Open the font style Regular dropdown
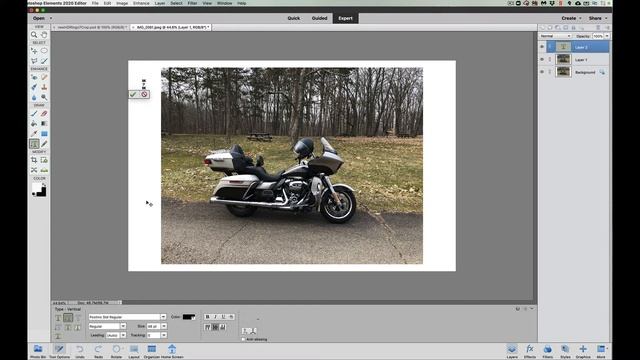 [x=123, y=326]
